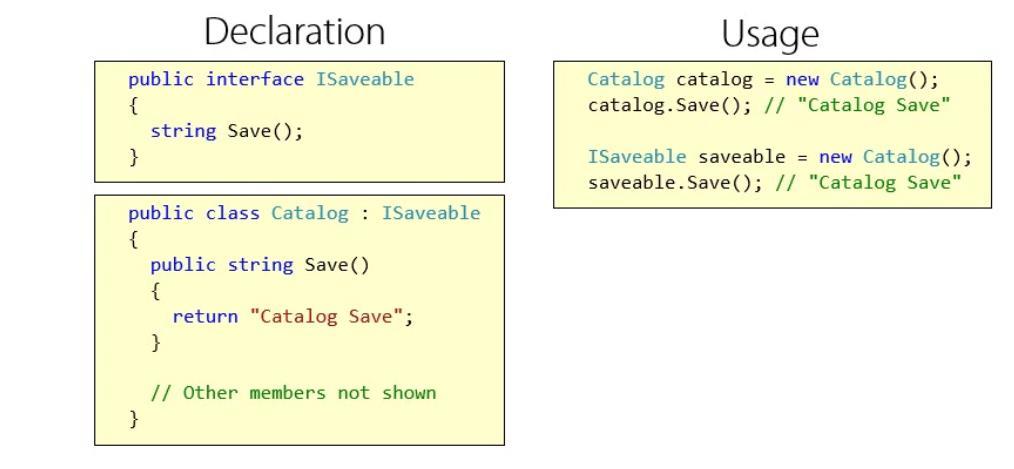
Task: Select the ISaveable interface name in declaration
Action: coord(365,80)
